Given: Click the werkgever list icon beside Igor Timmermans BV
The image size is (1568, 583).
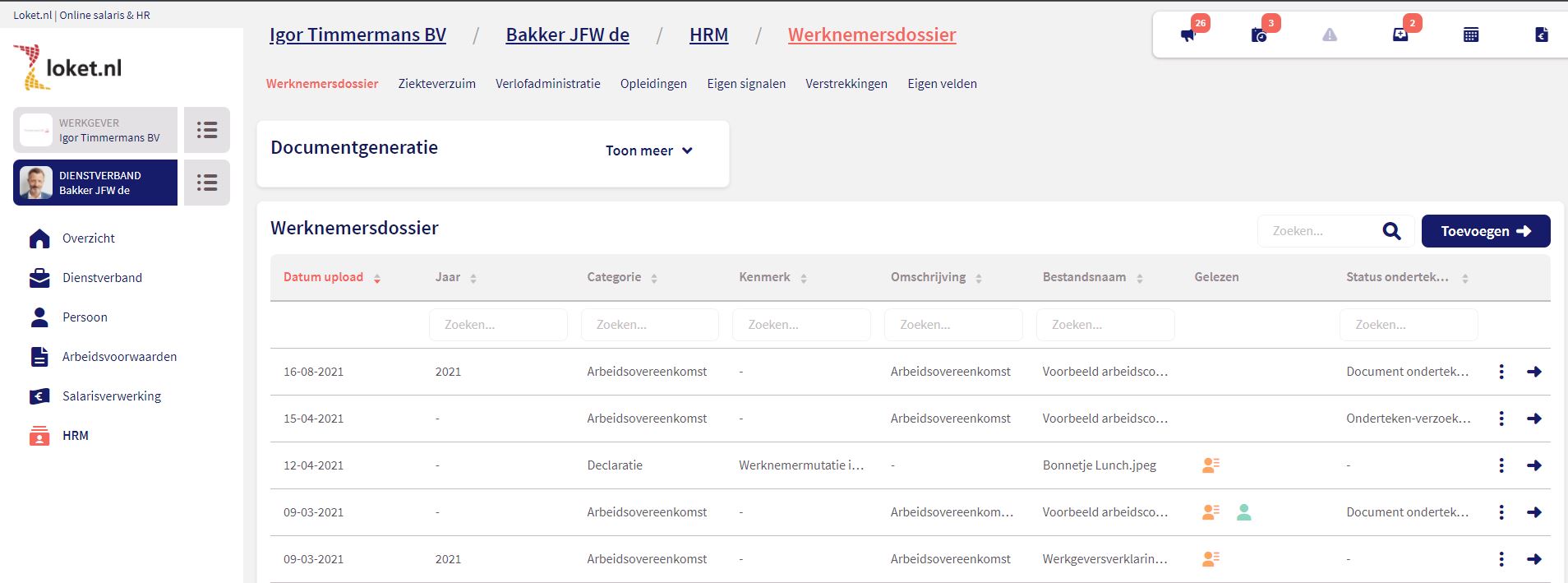Looking at the screenshot, I should click(207, 130).
